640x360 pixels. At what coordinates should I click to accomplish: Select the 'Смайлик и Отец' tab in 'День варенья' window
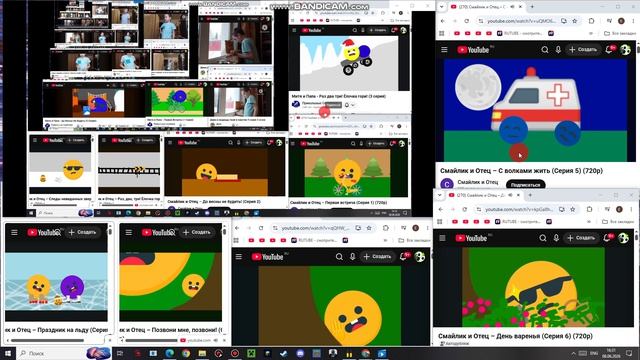(x=485, y=195)
